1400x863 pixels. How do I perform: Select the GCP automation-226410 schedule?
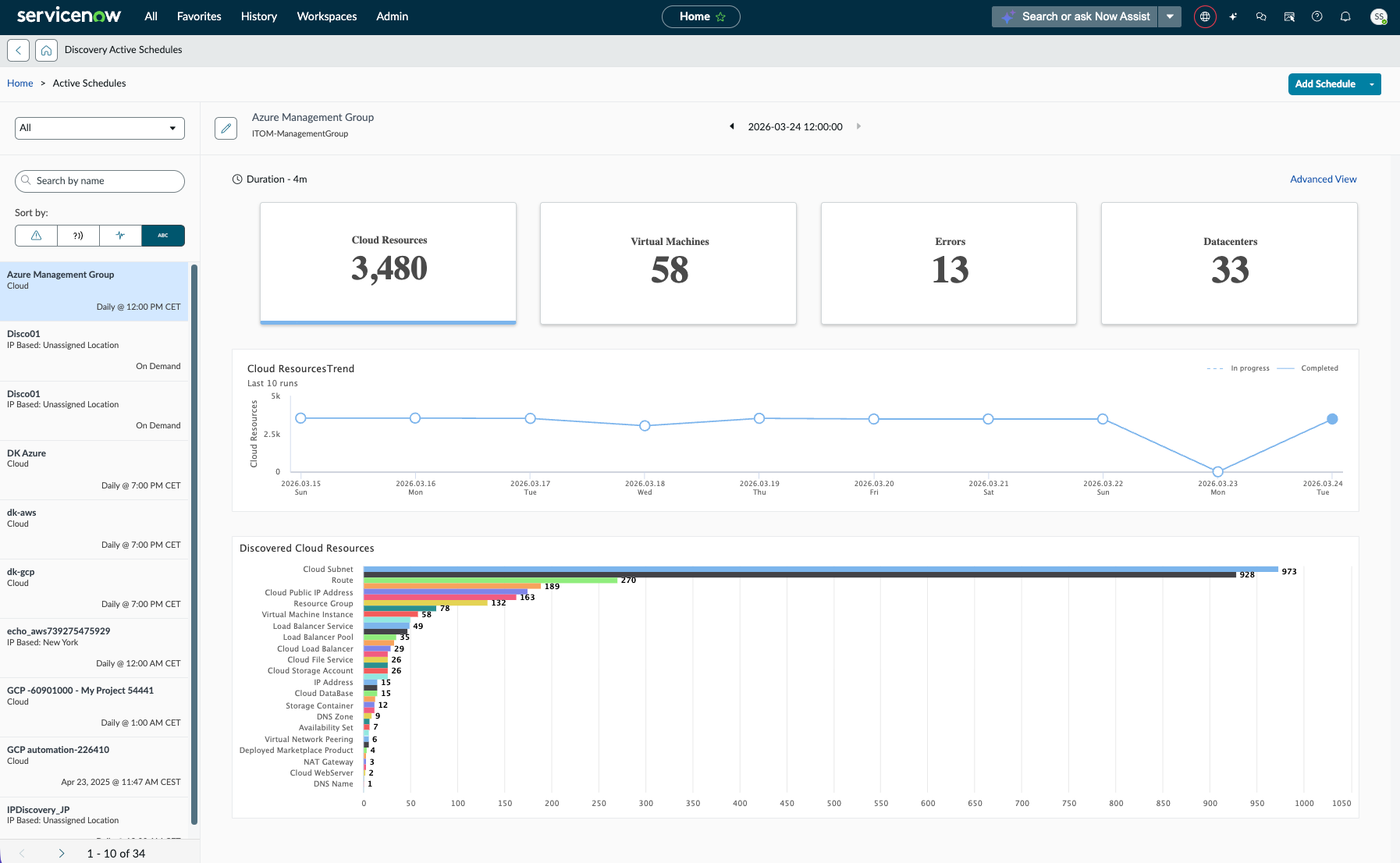[x=94, y=766]
